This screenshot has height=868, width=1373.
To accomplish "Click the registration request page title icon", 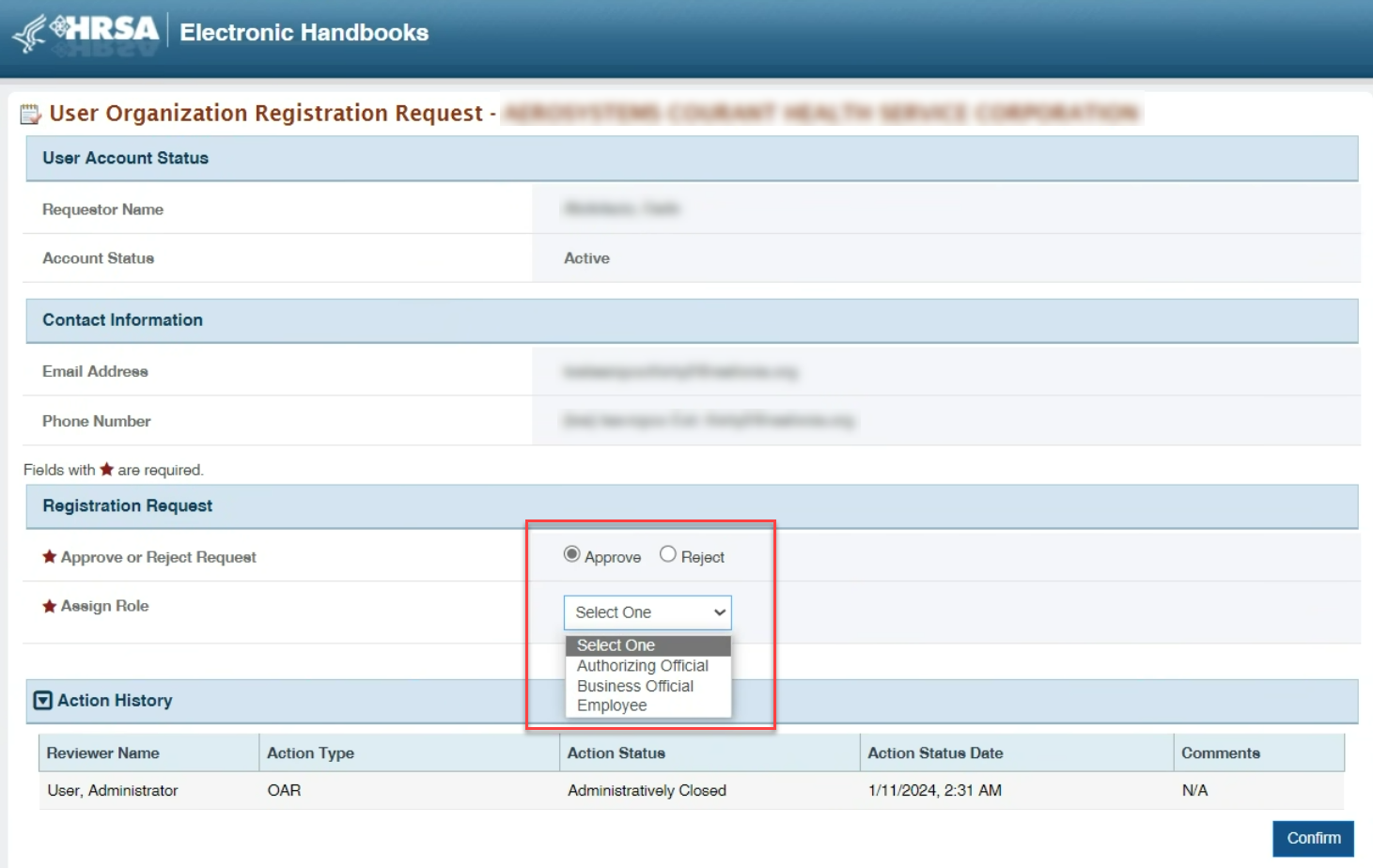I will (31, 115).
